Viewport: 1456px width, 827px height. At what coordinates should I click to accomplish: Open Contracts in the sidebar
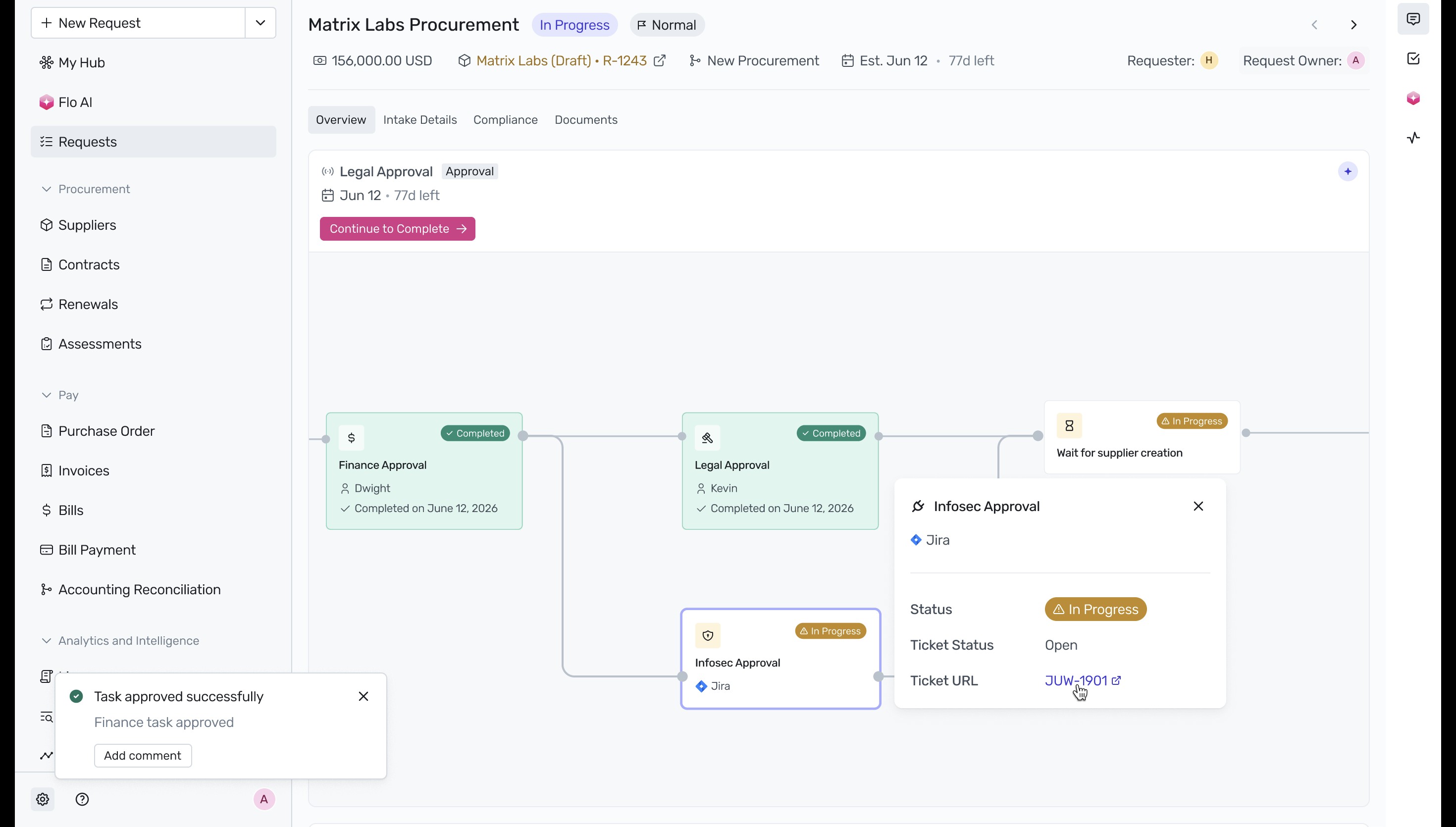pos(154,264)
